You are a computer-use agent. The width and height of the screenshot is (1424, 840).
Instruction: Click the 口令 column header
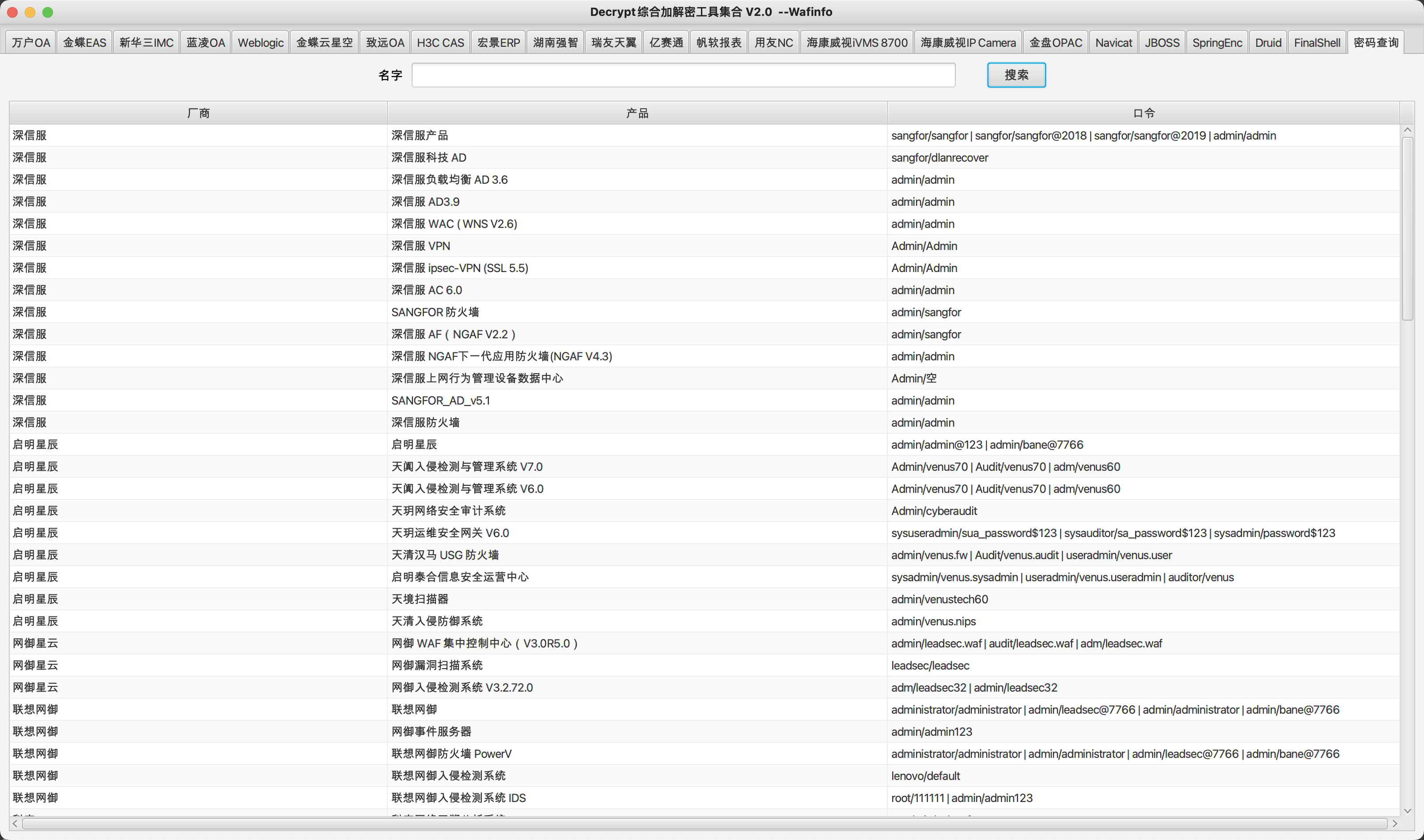(x=1143, y=113)
